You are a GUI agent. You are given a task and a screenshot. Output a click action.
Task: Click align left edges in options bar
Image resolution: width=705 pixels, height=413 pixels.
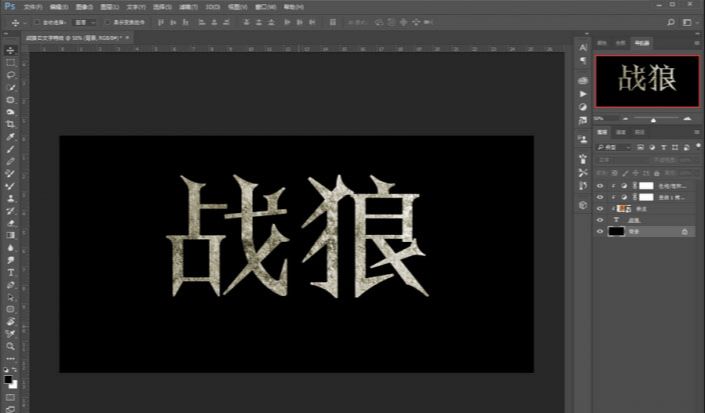click(202, 22)
